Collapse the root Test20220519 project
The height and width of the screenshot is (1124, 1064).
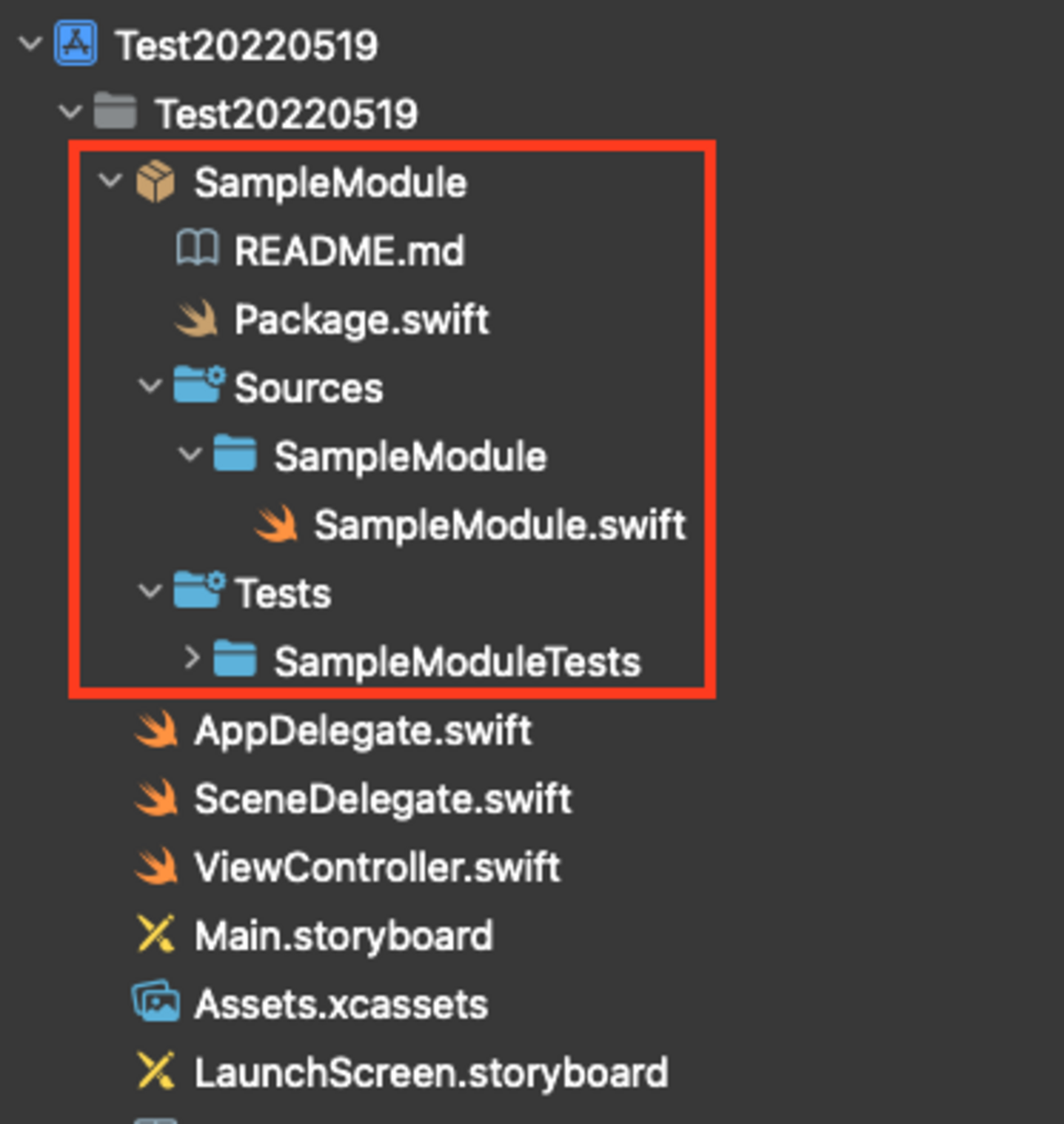pos(30,43)
